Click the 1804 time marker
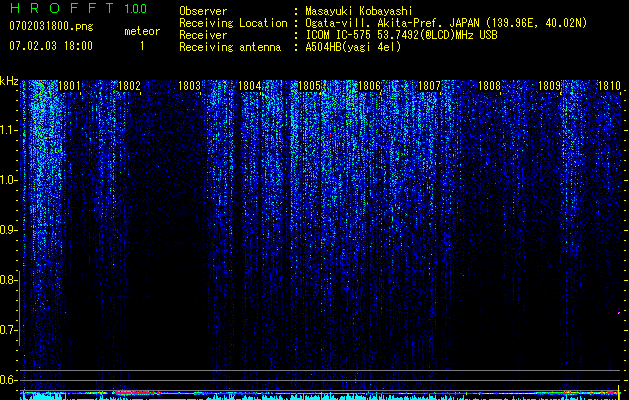Viewport: 629px width, 400px height. 250,86
